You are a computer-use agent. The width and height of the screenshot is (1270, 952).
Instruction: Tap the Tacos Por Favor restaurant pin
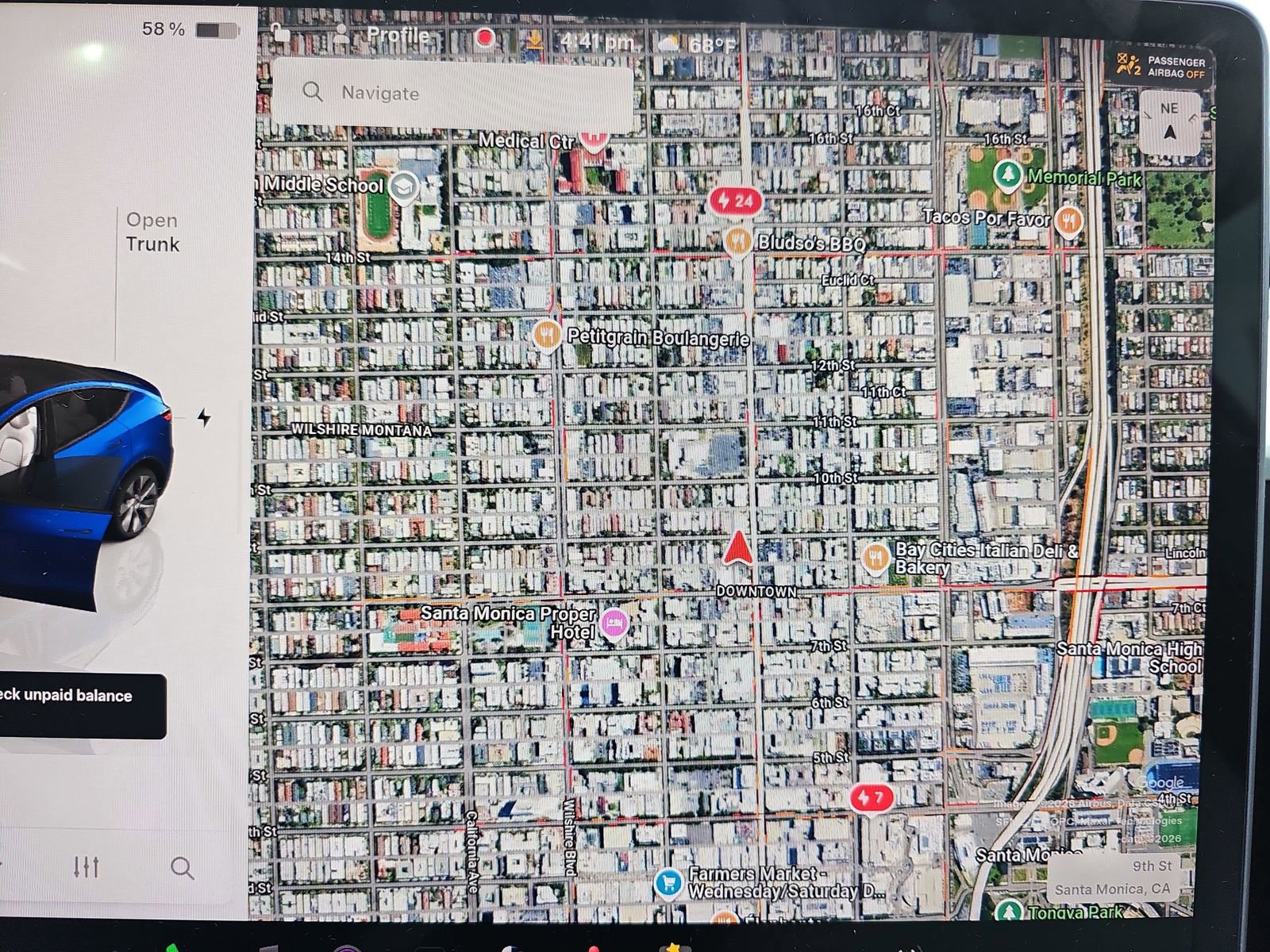[x=1068, y=220]
